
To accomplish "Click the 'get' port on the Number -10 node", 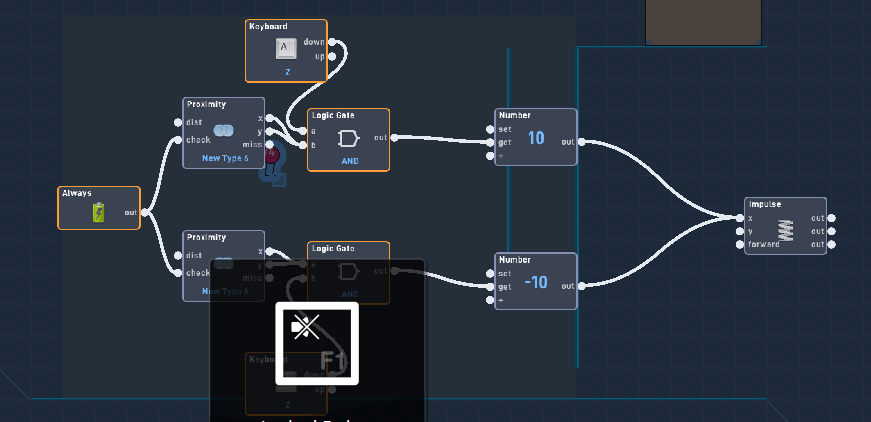I will click(x=490, y=287).
